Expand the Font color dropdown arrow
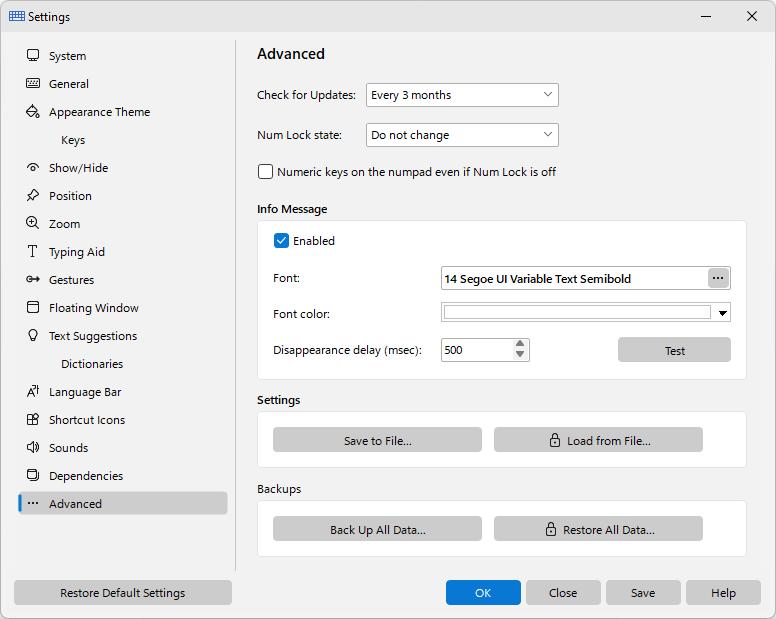Screen dimensions: 776x619 723,313
